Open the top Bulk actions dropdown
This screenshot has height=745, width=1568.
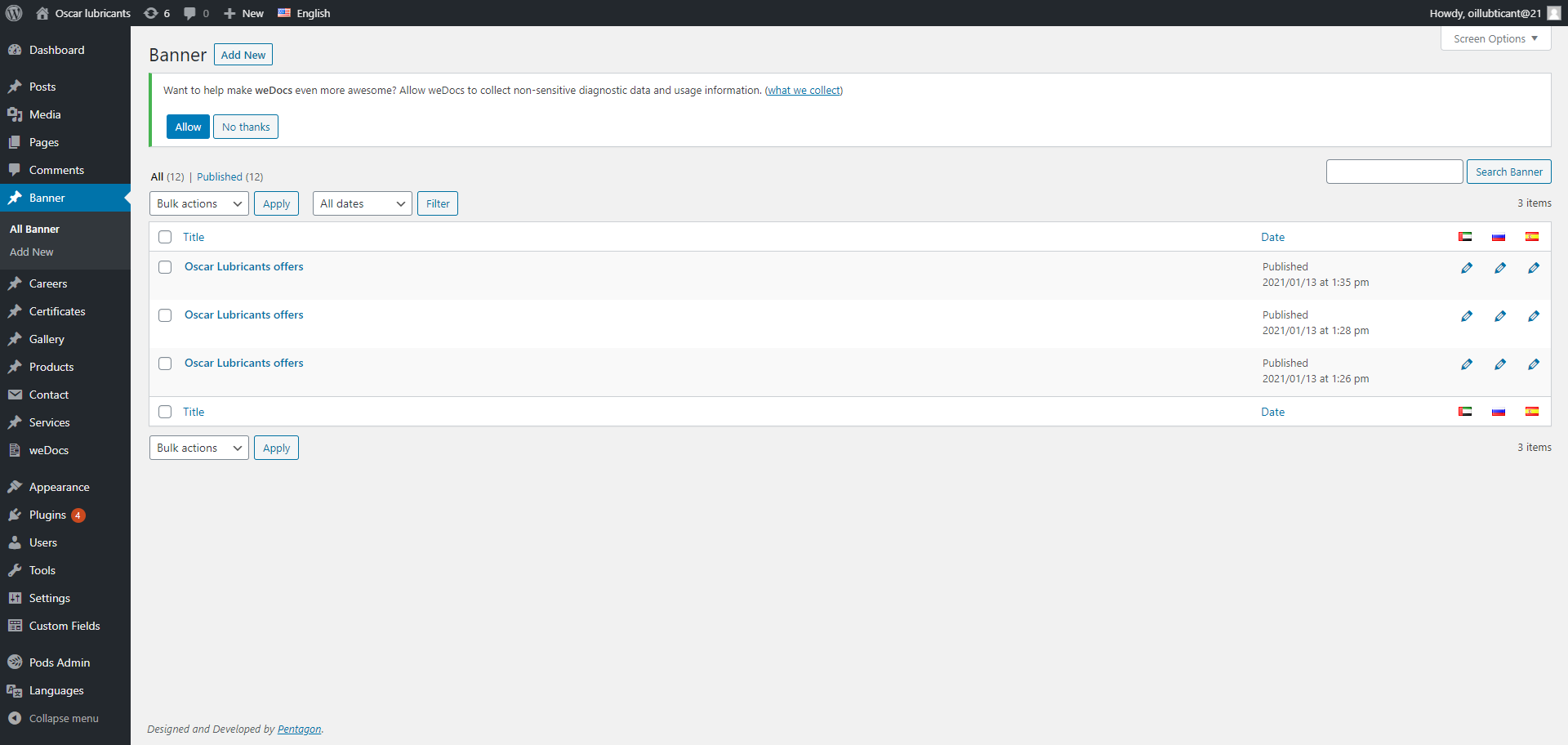[199, 203]
